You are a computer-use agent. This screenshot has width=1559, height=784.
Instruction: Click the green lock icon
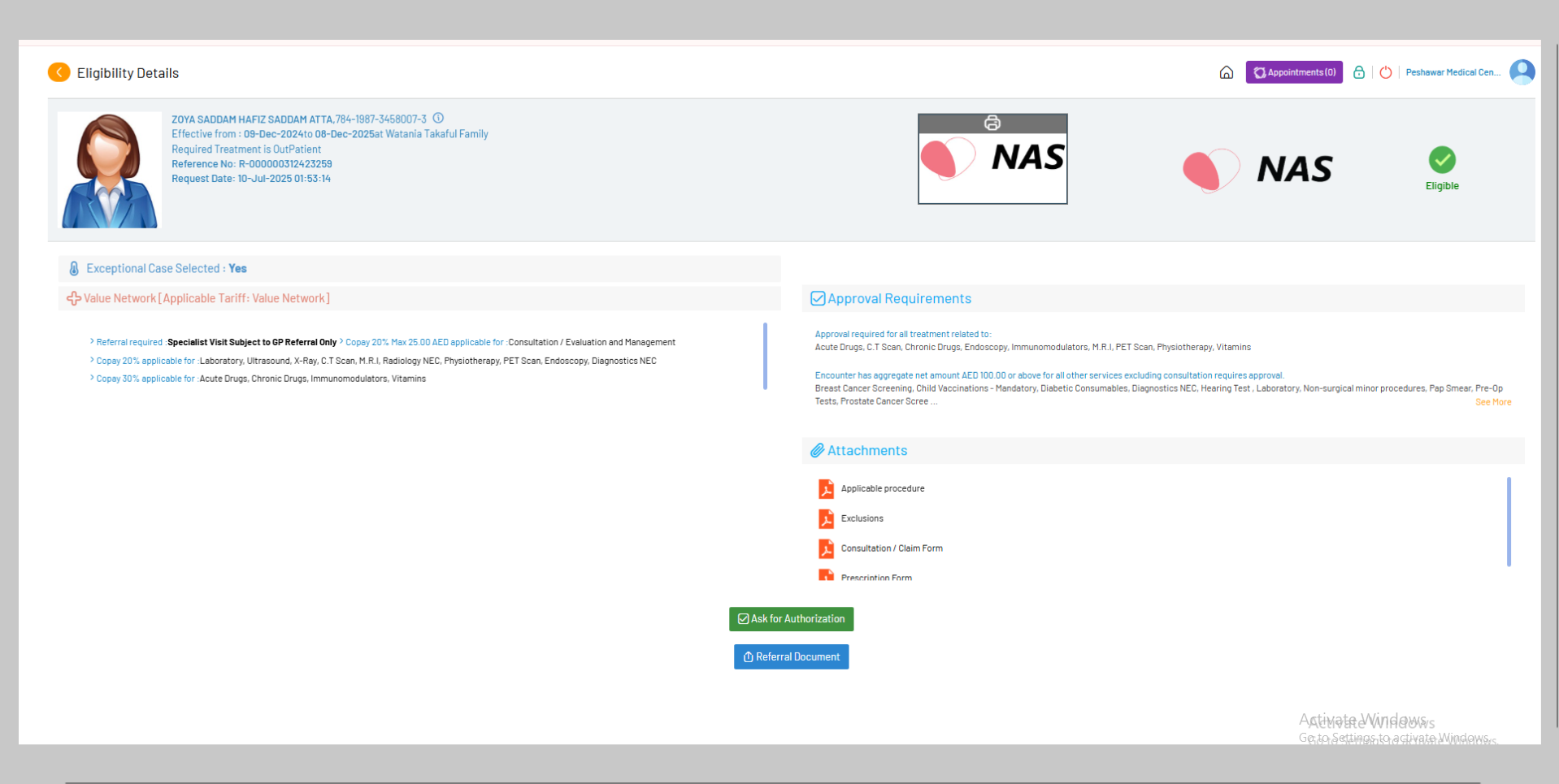tap(1359, 72)
